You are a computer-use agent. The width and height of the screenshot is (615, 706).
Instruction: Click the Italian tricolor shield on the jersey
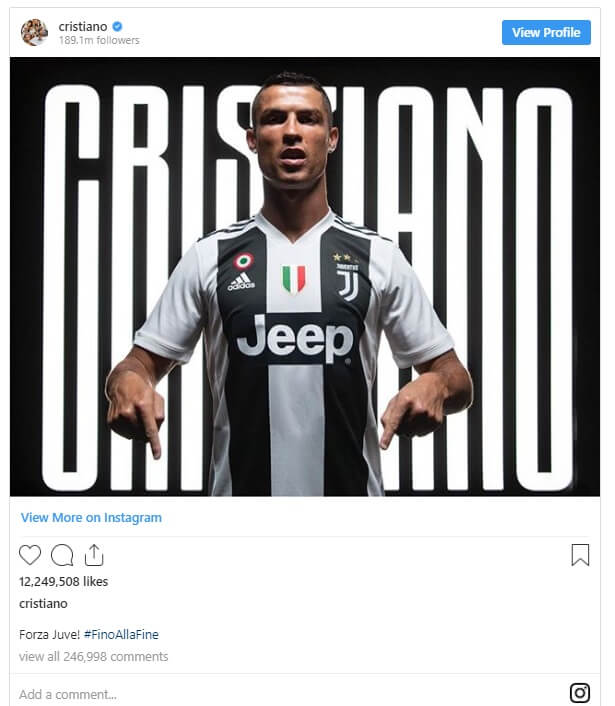(x=294, y=279)
